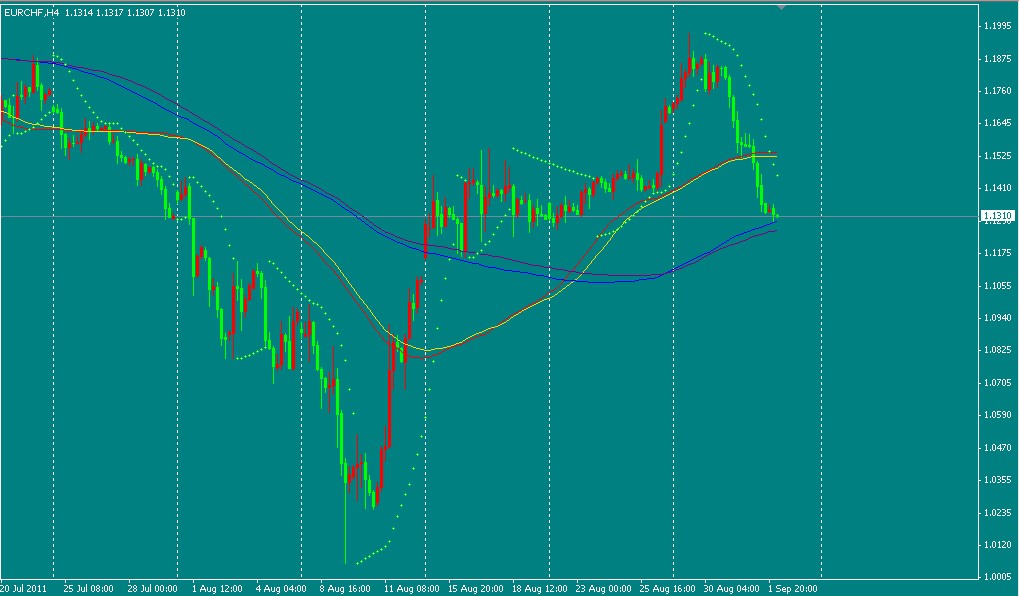The width and height of the screenshot is (1020, 596).
Task: Click the chart shift triangle marker at top
Action: tap(781, 7)
